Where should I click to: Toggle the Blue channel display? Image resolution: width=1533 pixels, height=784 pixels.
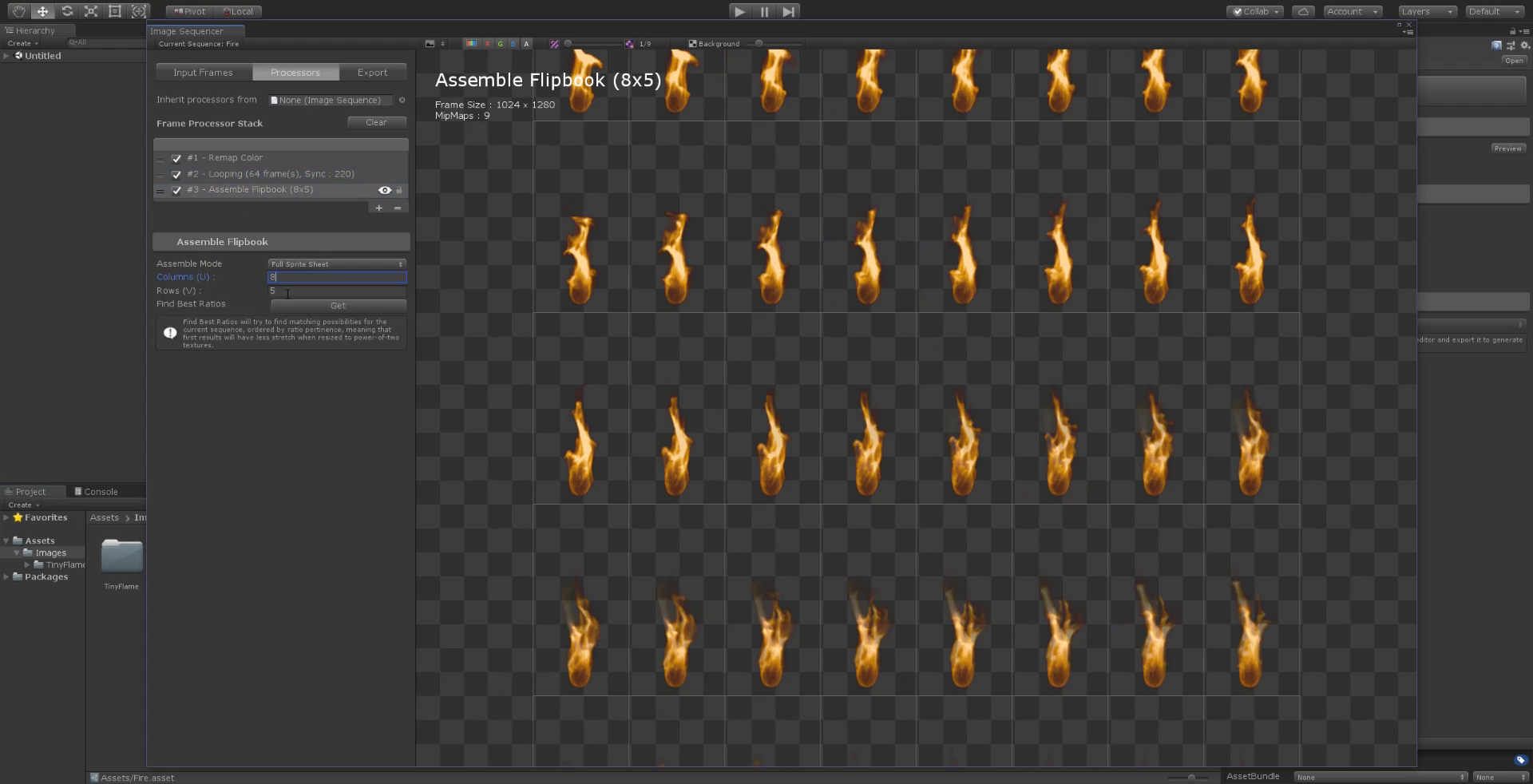pos(513,44)
